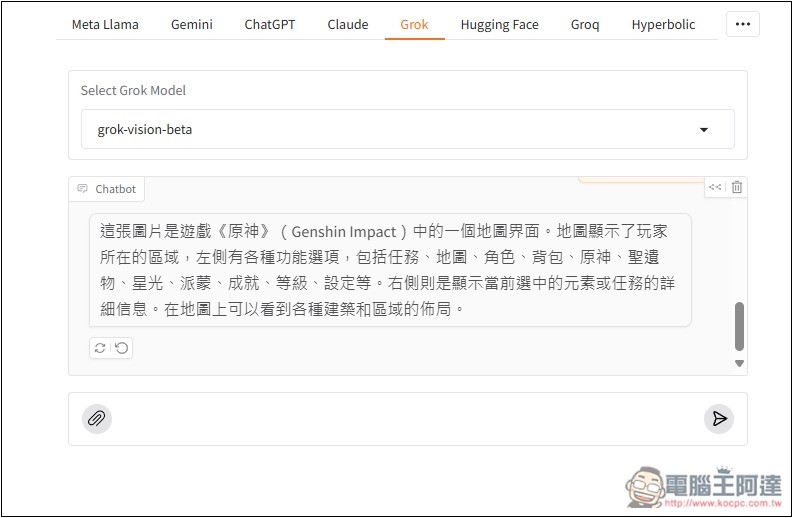Image resolution: width=793 pixels, height=518 pixels.
Task: Click into the message text input field
Action: 400,418
